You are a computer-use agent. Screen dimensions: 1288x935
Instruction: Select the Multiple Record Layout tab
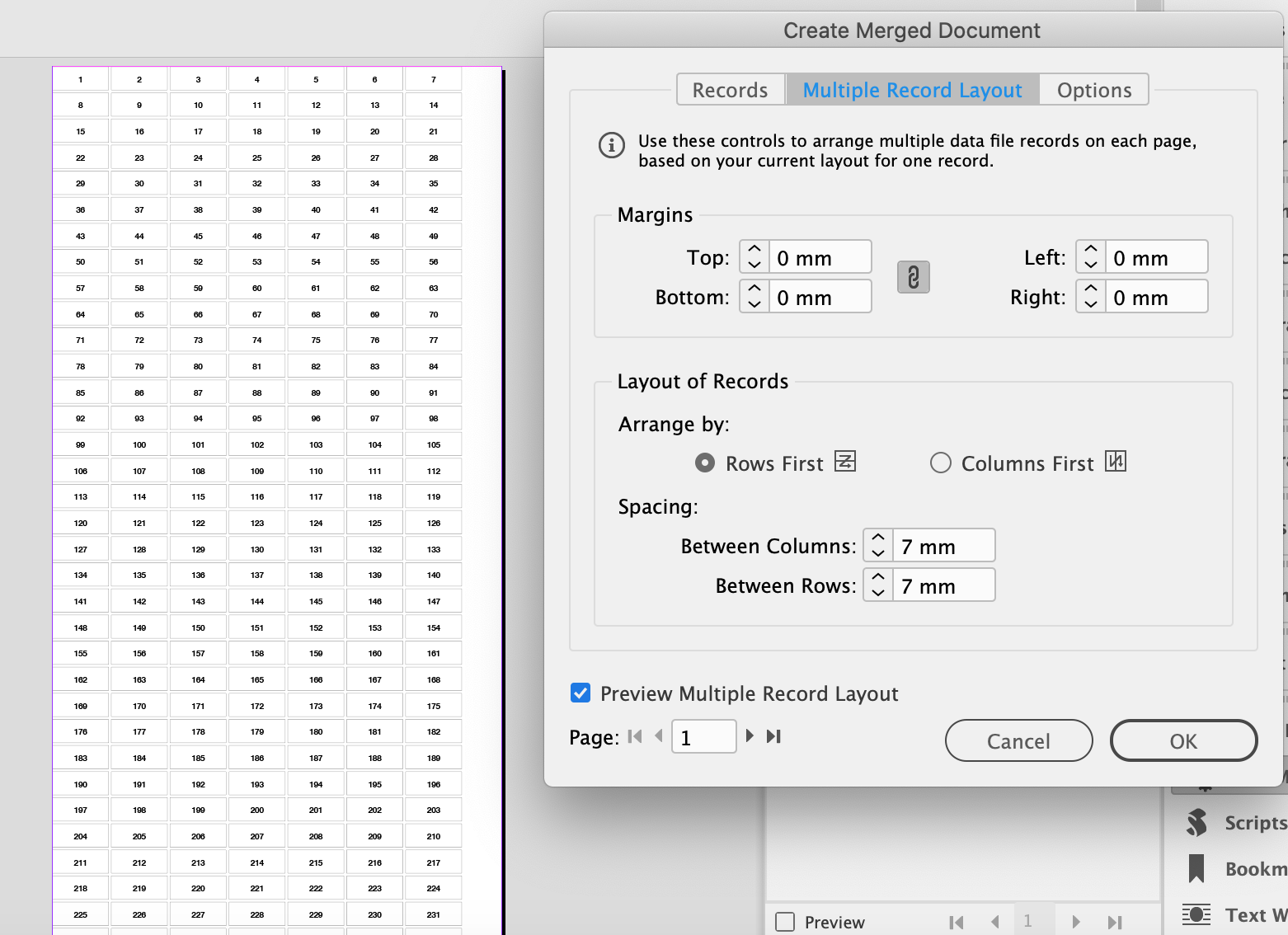pyautogui.click(x=912, y=90)
